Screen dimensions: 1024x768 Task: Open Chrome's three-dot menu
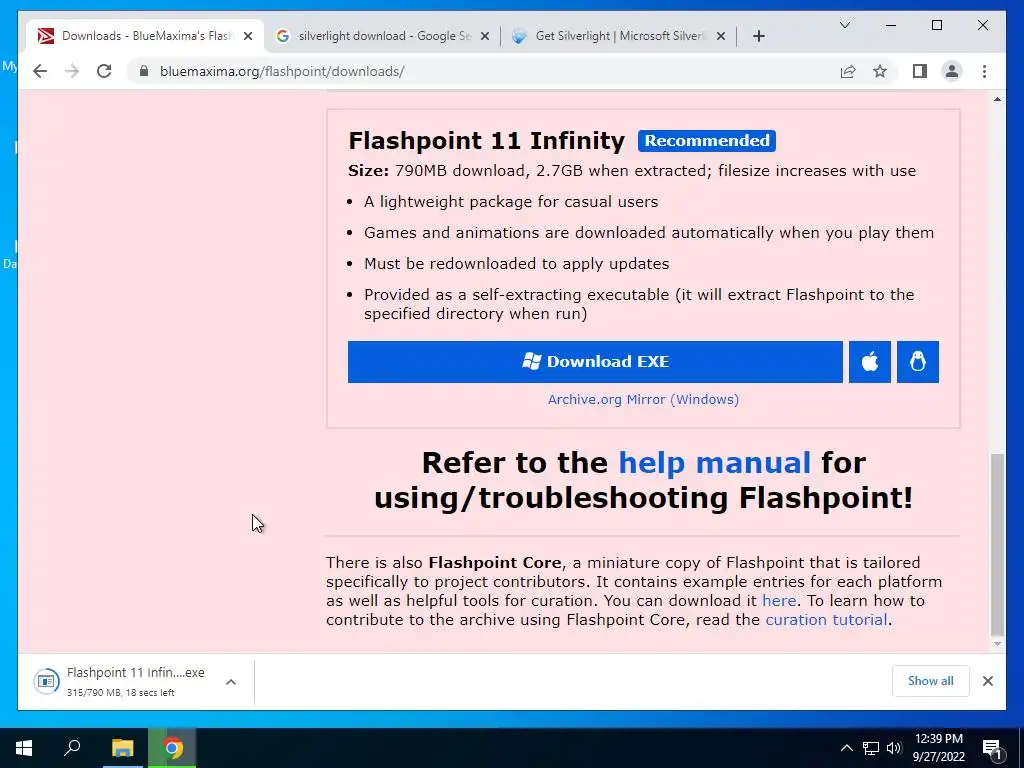click(984, 71)
